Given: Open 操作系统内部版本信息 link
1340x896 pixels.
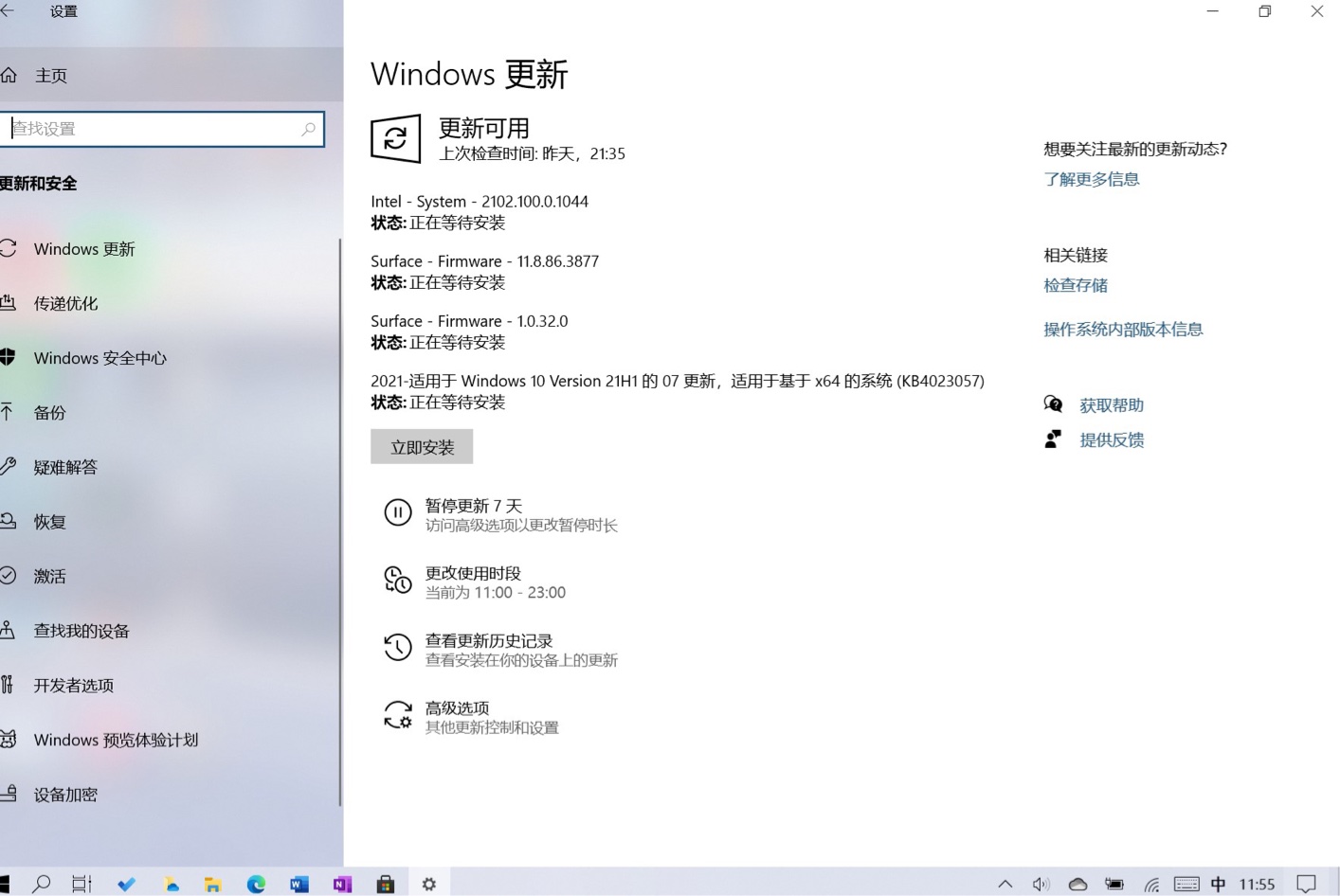Looking at the screenshot, I should (x=1123, y=330).
